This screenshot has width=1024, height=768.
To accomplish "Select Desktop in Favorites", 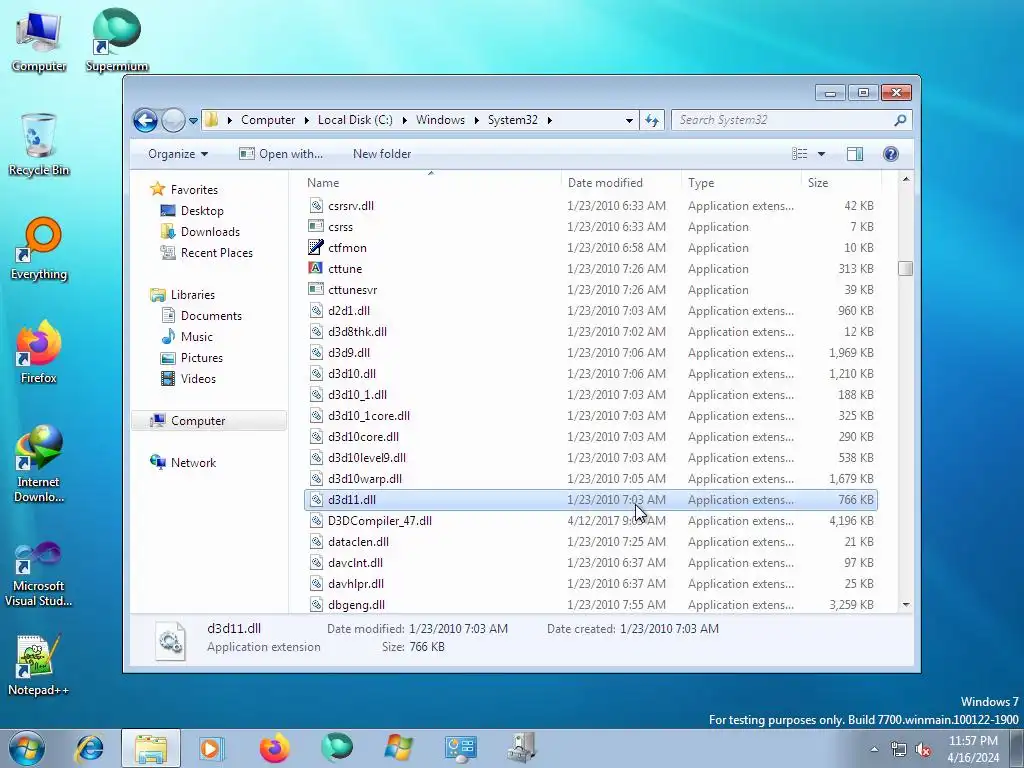I will click(x=192, y=211).
